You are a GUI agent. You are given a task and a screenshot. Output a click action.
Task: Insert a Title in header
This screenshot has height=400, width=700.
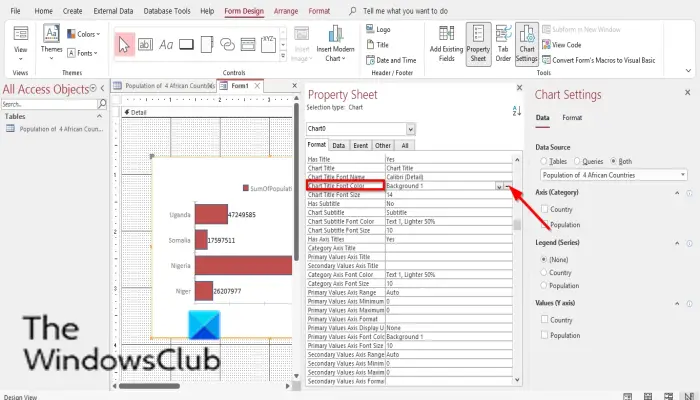click(x=377, y=45)
